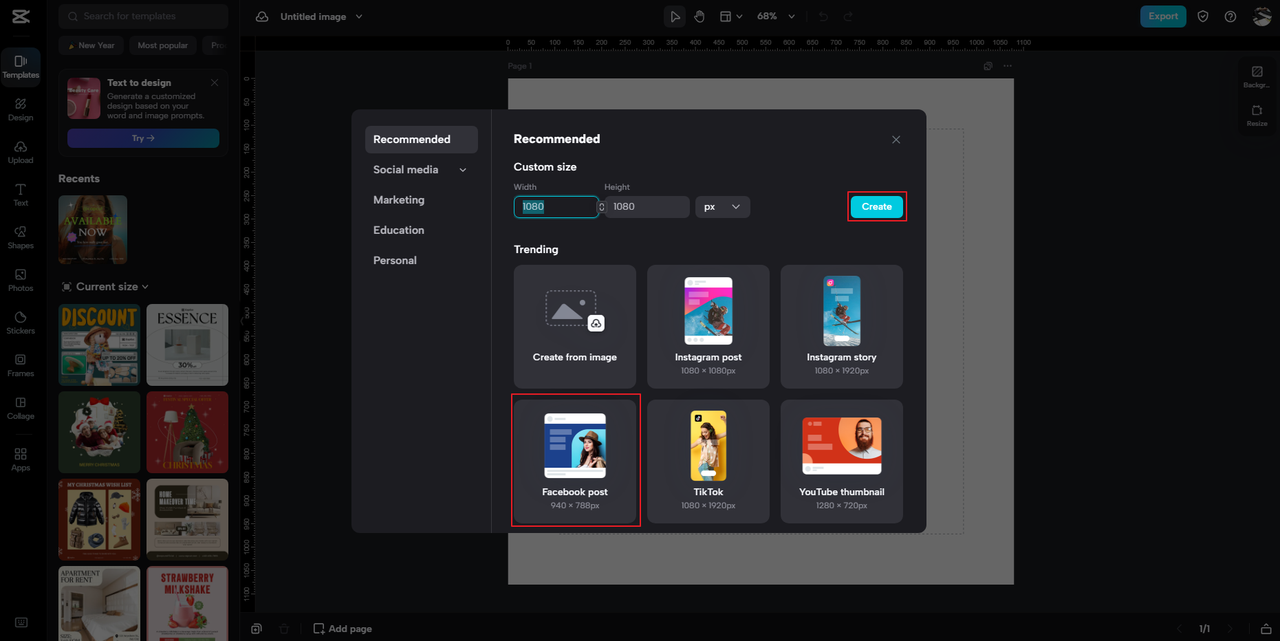The height and width of the screenshot is (641, 1280).
Task: Click the Search for templates field
Action: pos(143,16)
